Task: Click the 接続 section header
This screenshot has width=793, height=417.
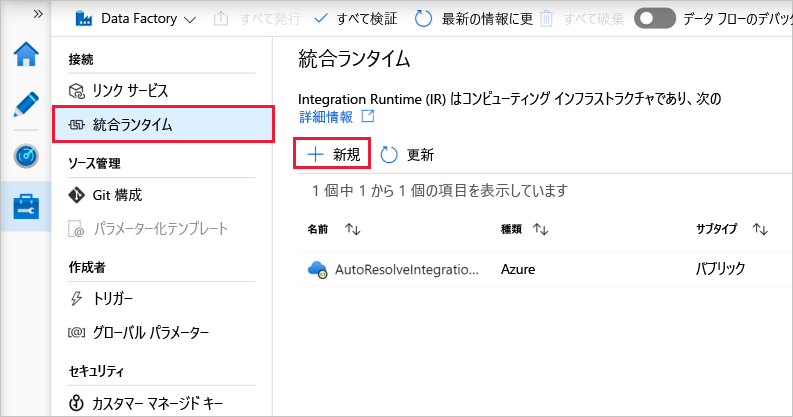Action: tap(81, 60)
